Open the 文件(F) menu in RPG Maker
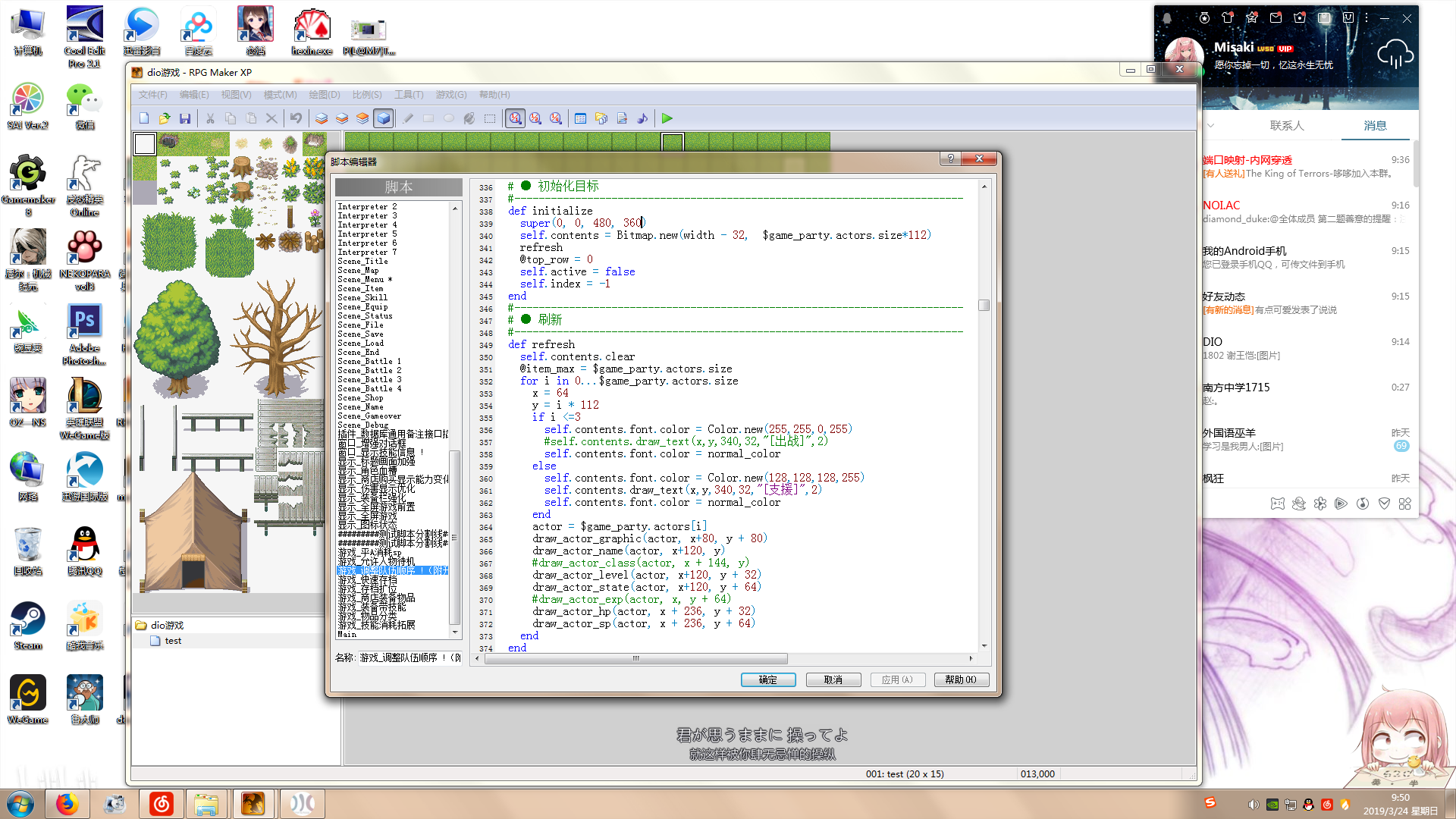The image size is (1456, 819). (x=152, y=95)
